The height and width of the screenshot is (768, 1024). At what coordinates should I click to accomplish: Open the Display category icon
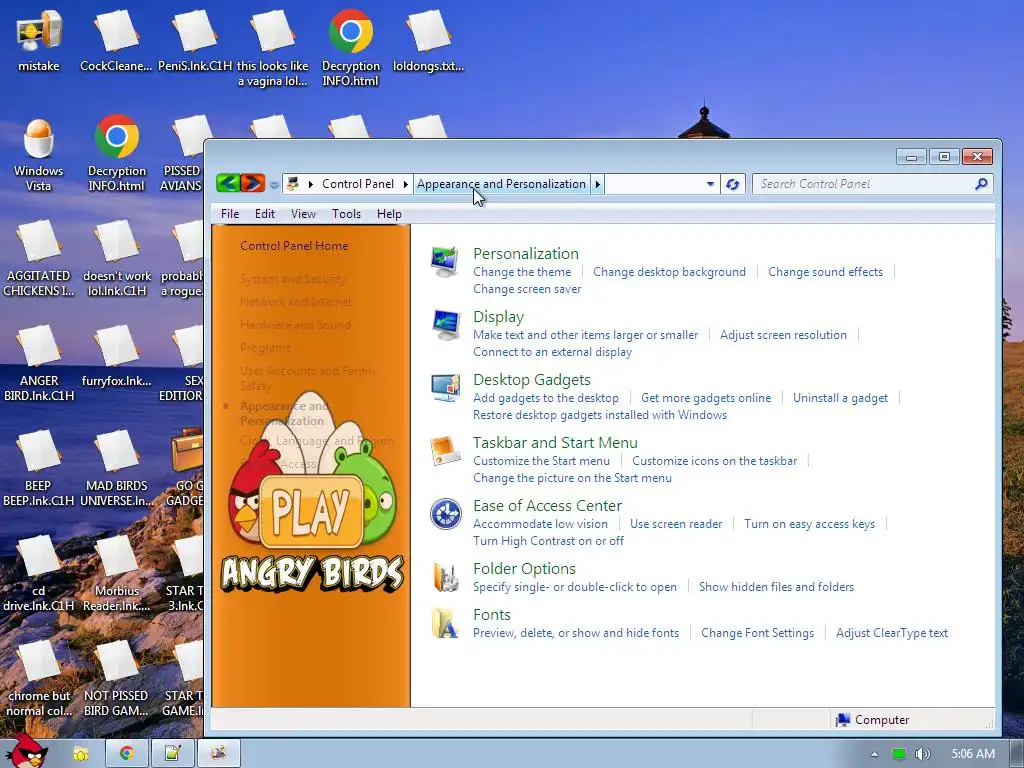pos(445,325)
